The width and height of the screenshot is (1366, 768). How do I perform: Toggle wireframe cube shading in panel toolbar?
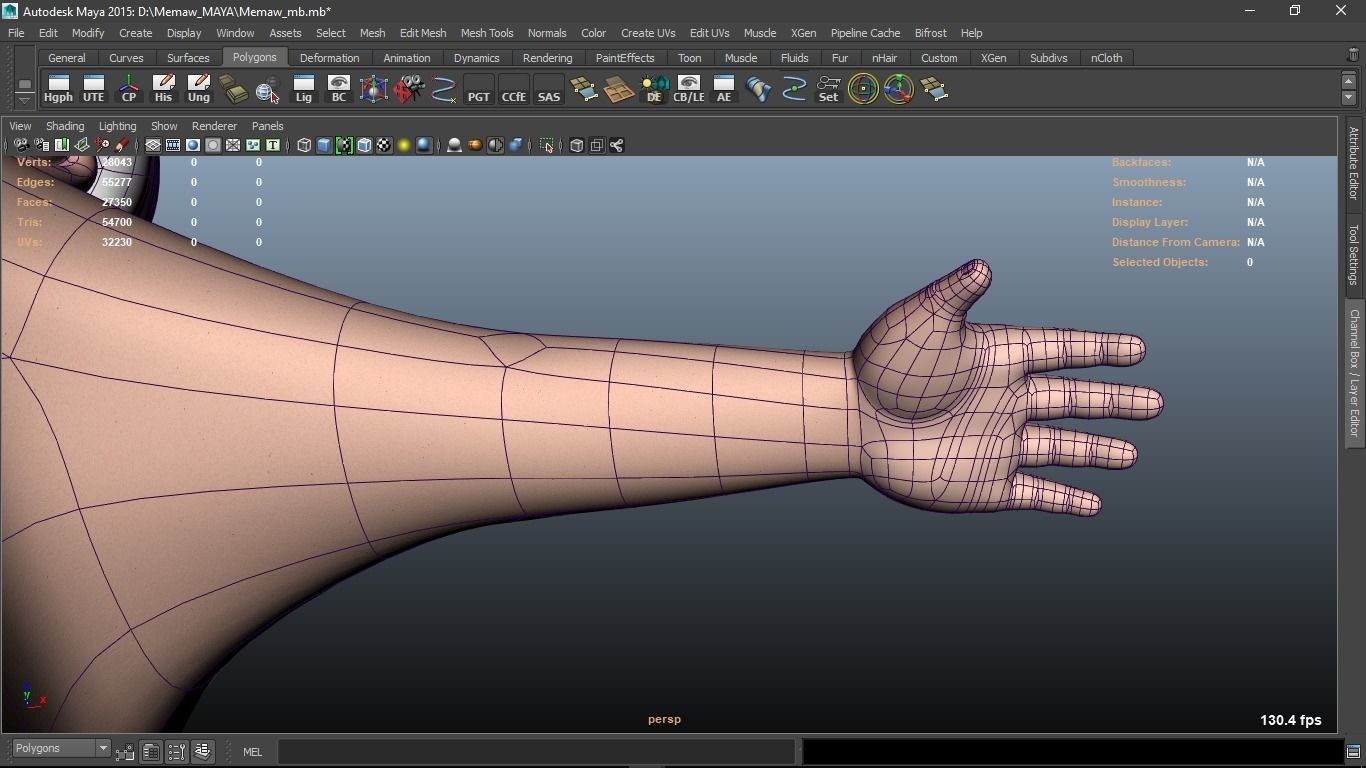304,145
